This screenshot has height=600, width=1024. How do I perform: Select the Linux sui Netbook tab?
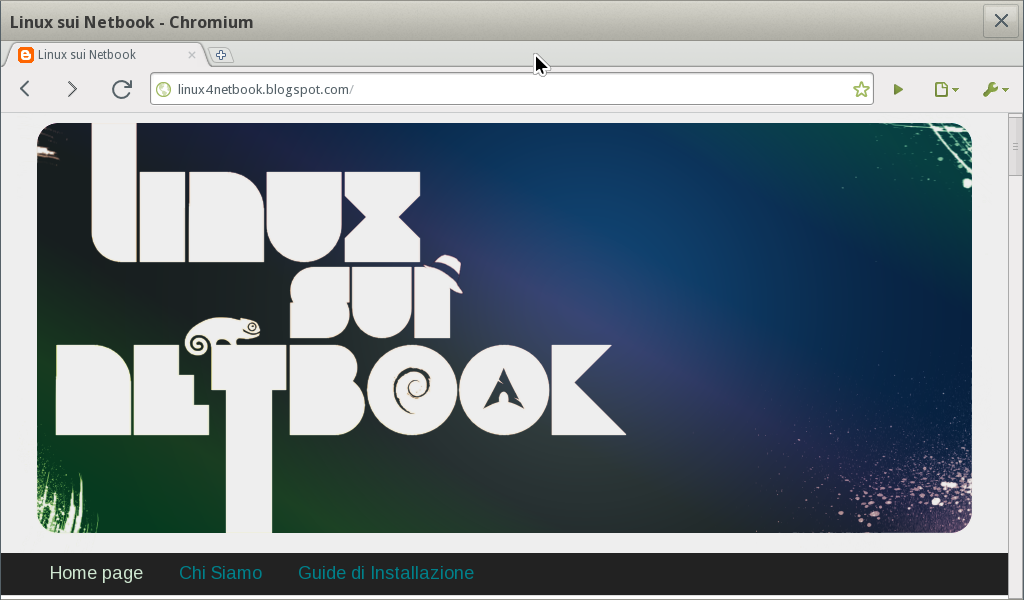click(x=106, y=55)
